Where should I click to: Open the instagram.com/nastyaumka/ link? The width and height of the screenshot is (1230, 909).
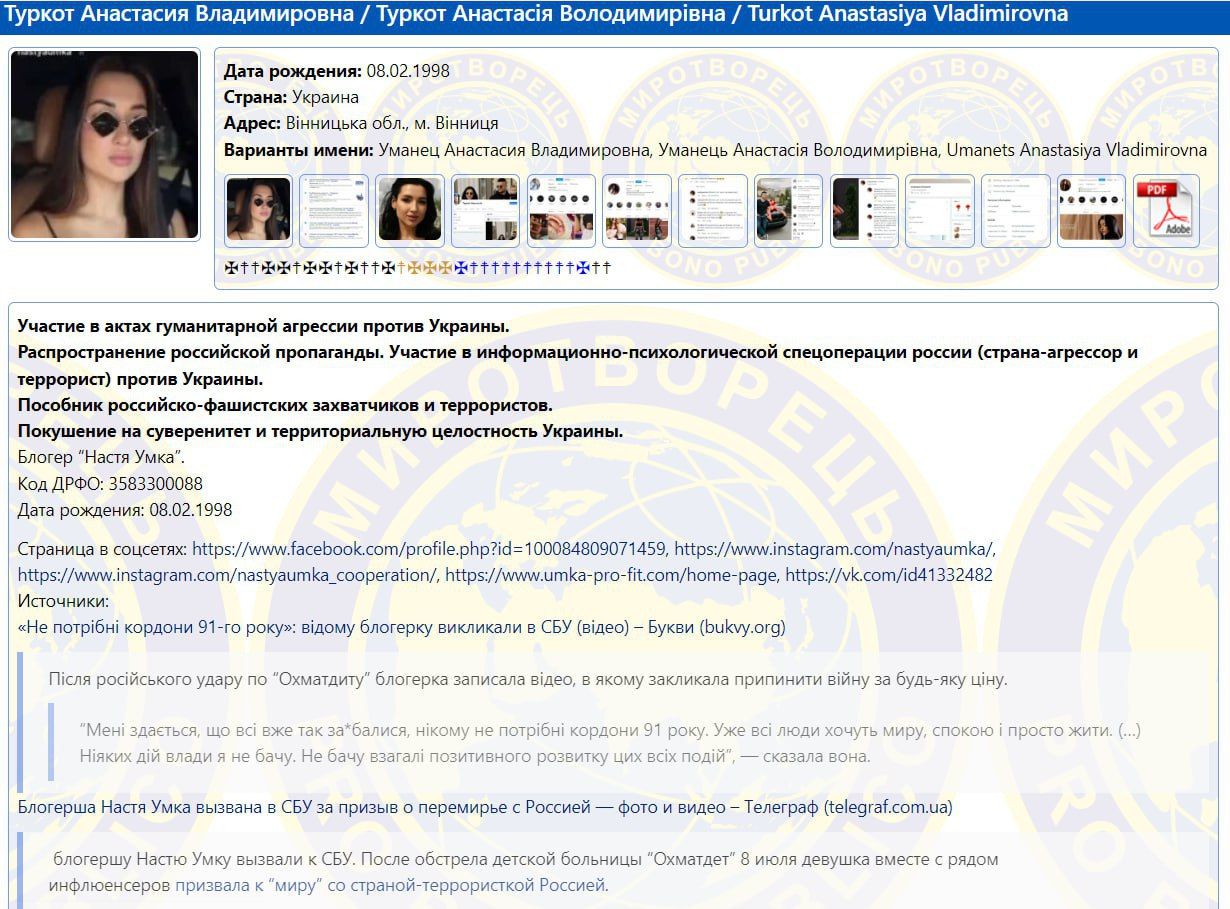click(834, 549)
